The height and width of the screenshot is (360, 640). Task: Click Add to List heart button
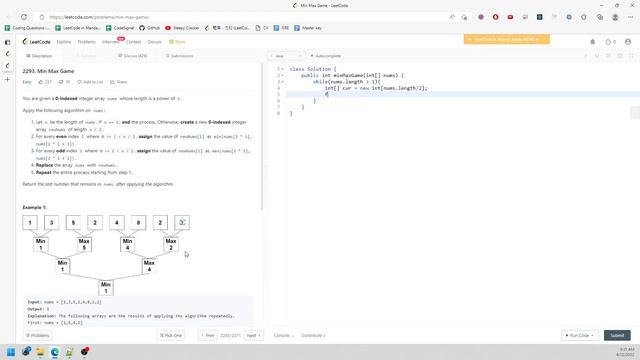(x=90, y=82)
